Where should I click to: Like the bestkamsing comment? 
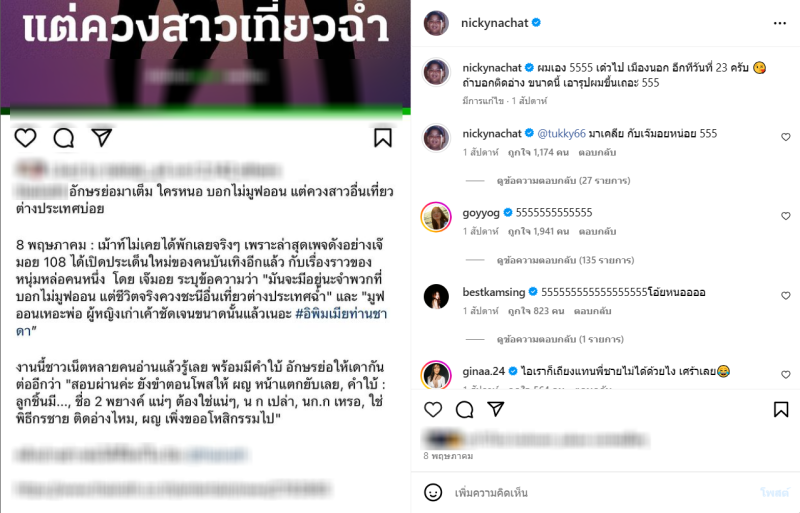(x=786, y=296)
